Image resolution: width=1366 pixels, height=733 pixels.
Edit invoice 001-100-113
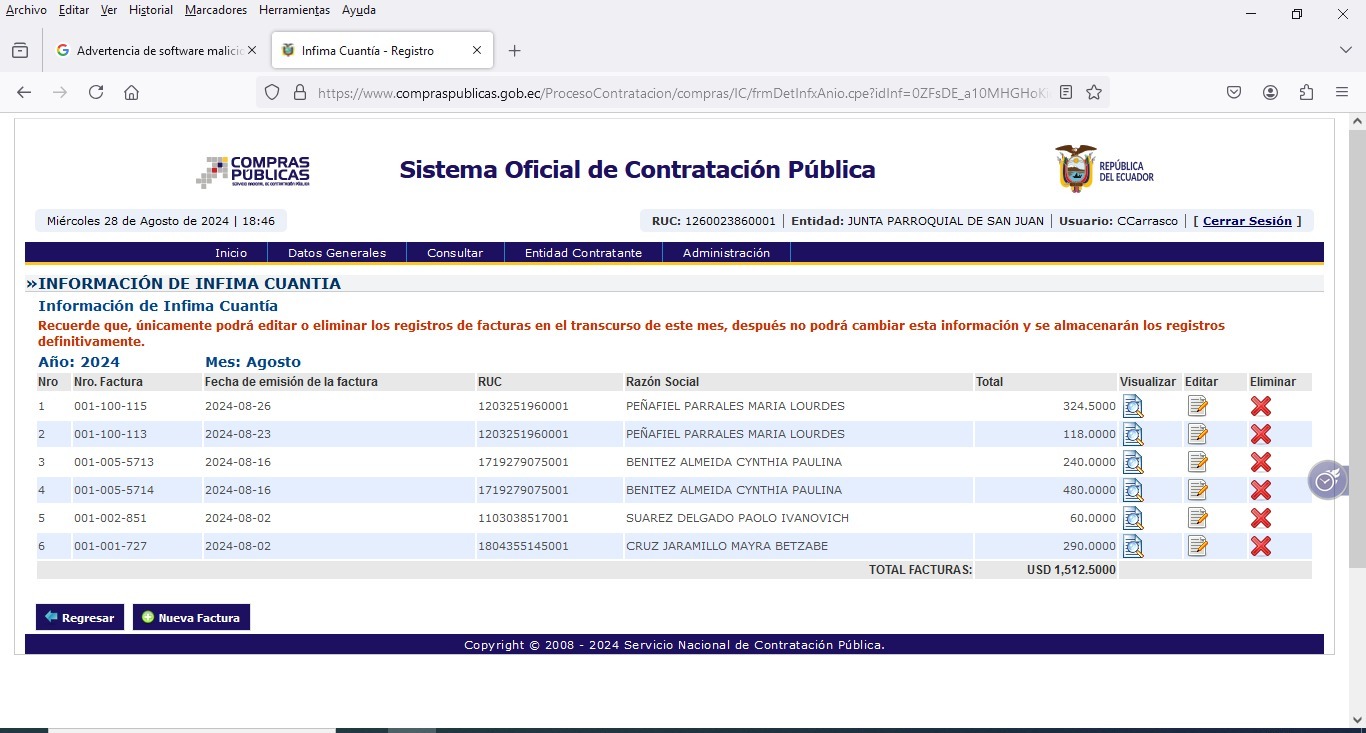click(1197, 434)
